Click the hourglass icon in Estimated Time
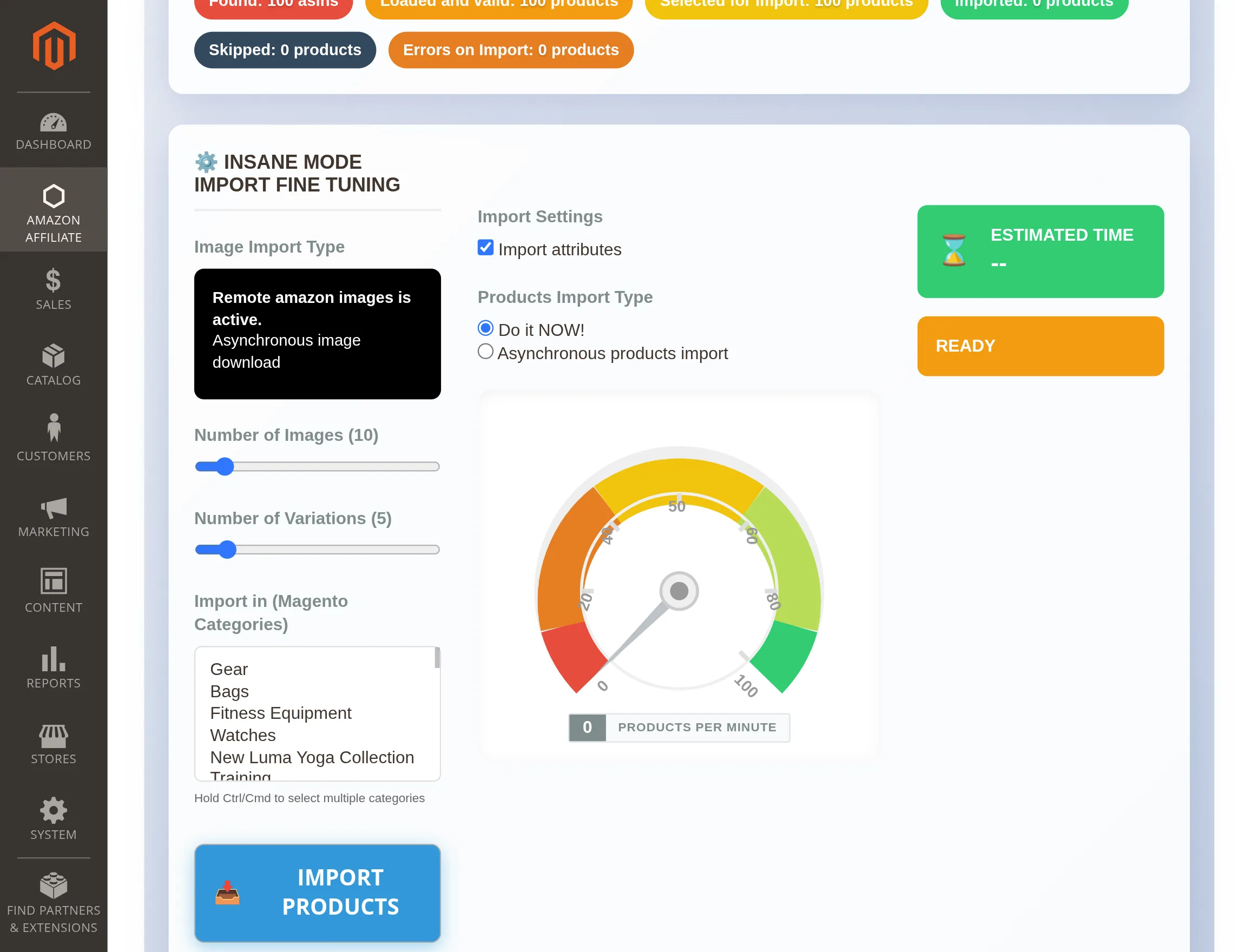The height and width of the screenshot is (952, 1251). coord(954,250)
